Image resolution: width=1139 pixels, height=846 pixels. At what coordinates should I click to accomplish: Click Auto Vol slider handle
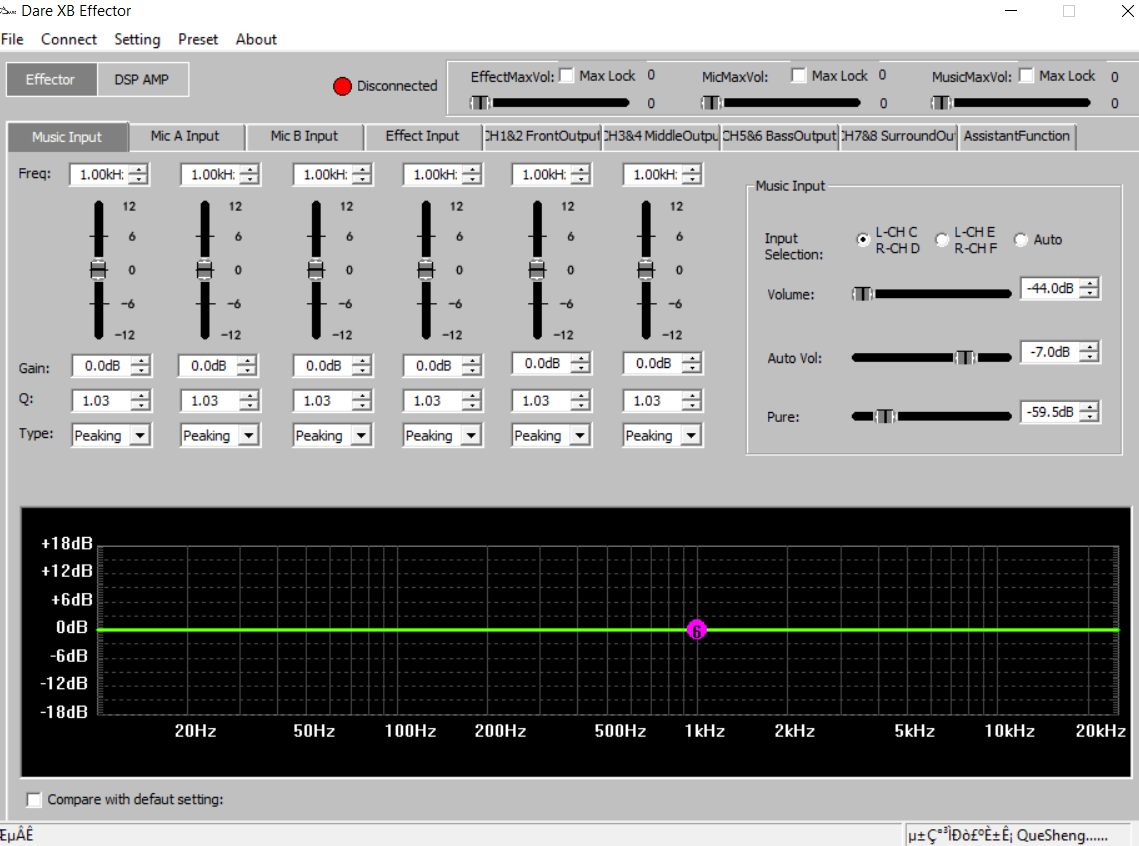965,357
